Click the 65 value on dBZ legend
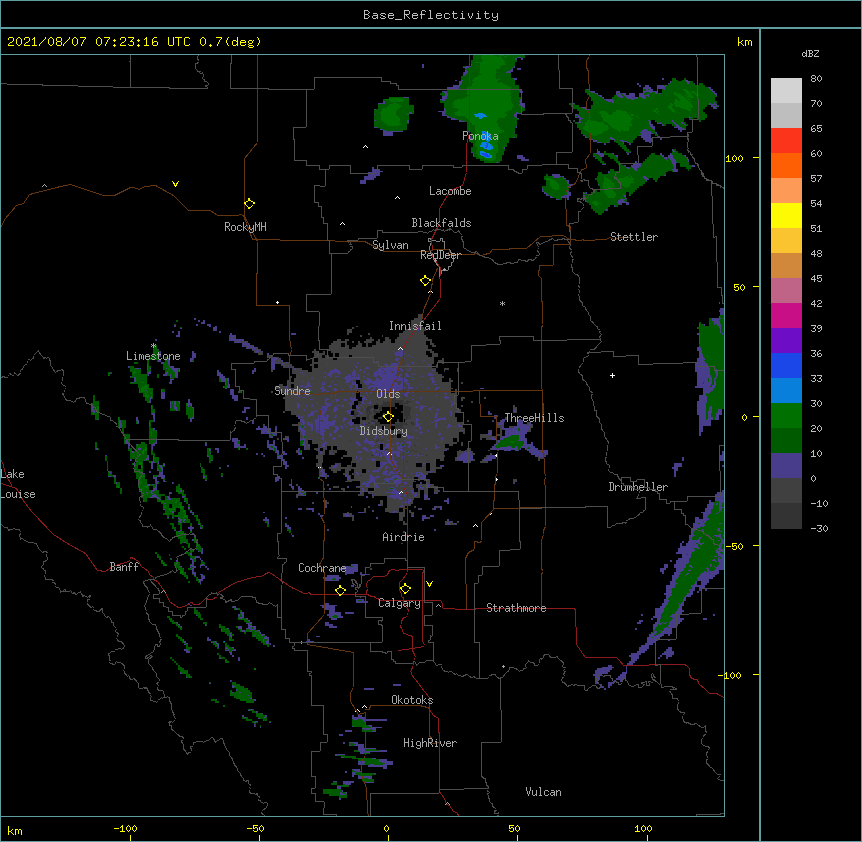Image resolution: width=862 pixels, height=842 pixels. [816, 129]
